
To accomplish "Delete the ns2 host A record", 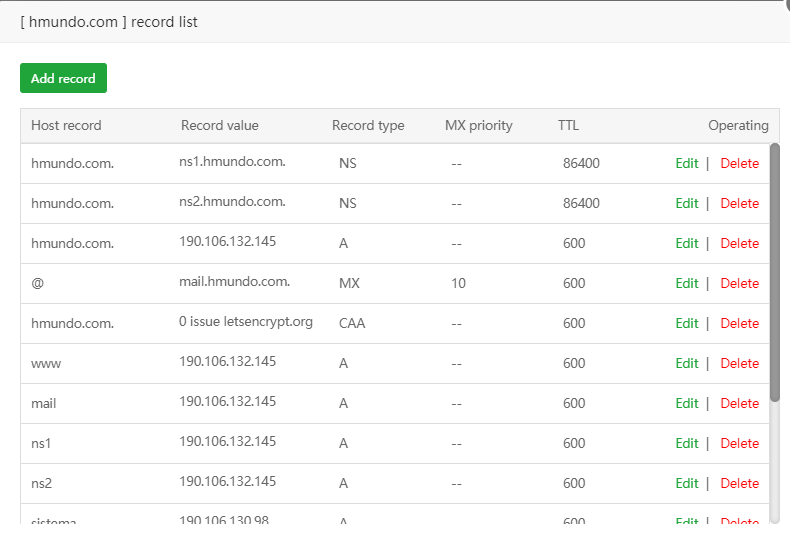I will (x=740, y=483).
